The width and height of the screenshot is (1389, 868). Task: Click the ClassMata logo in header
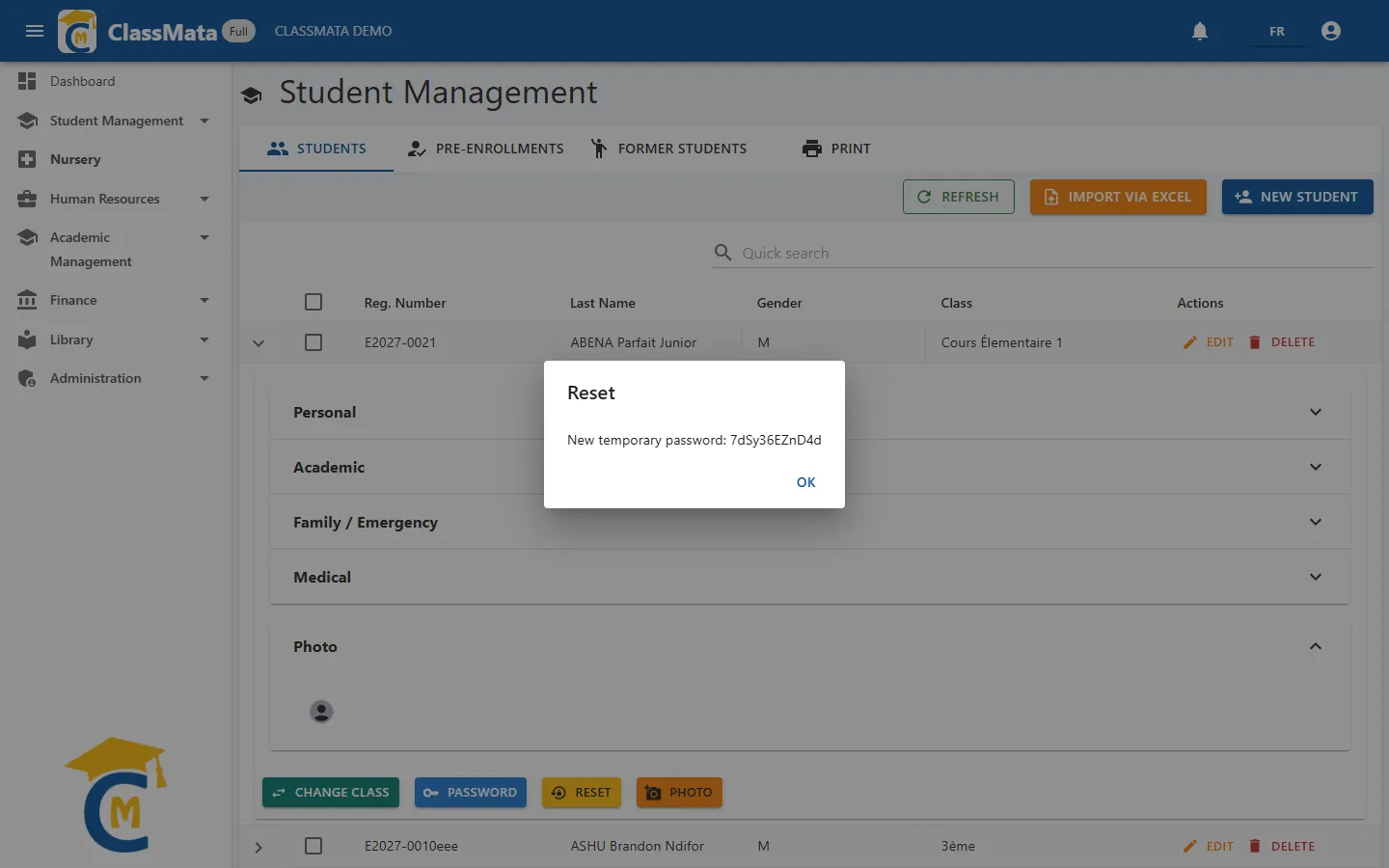(x=77, y=31)
